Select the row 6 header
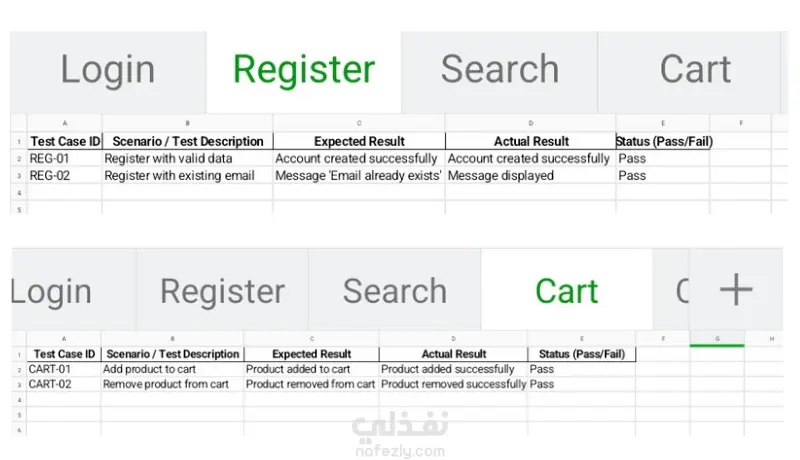 click(19, 428)
